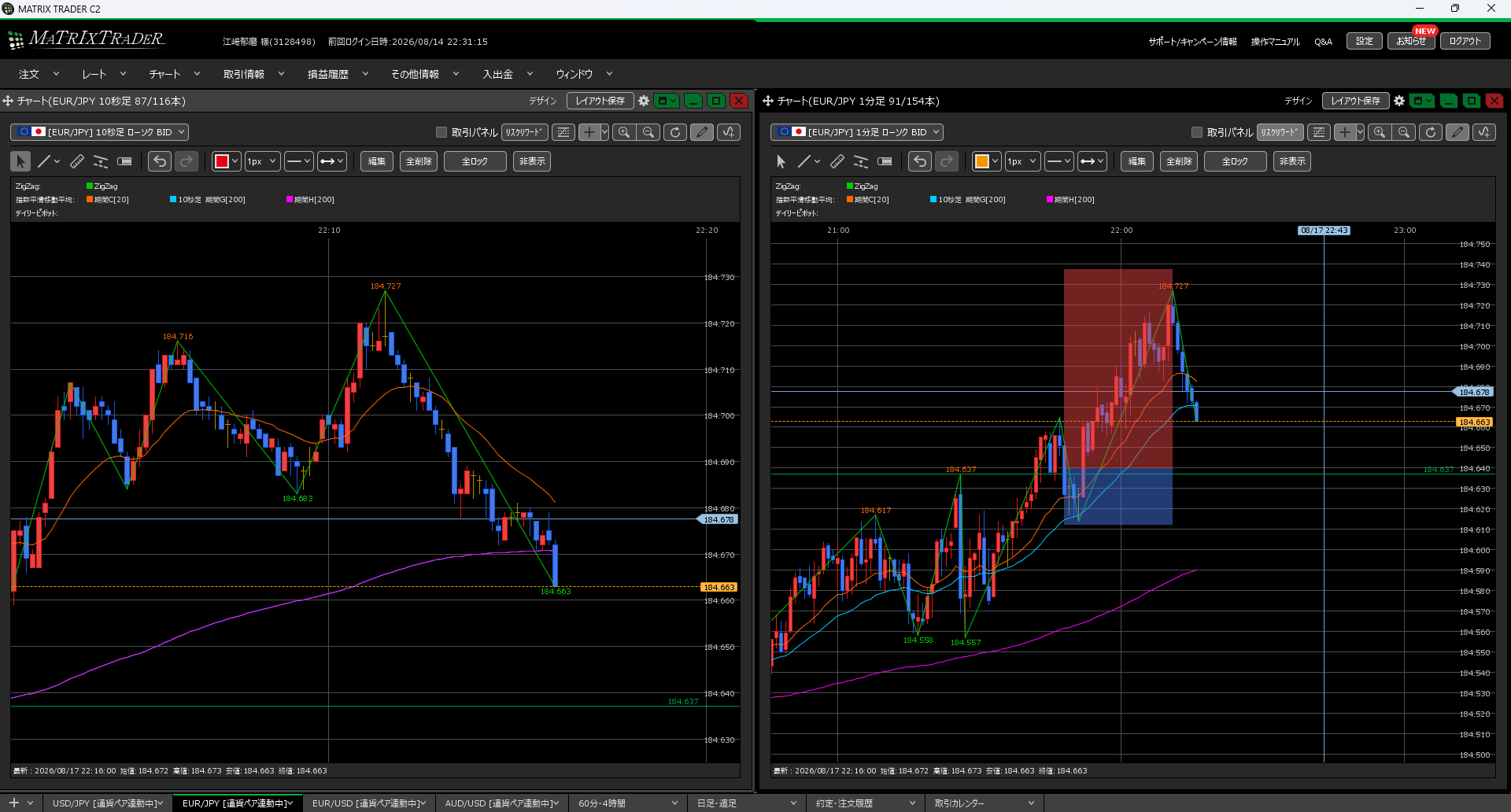
Task: Toggle the pencil drawing toolbar in 10秒足 chart
Action: coord(702,132)
